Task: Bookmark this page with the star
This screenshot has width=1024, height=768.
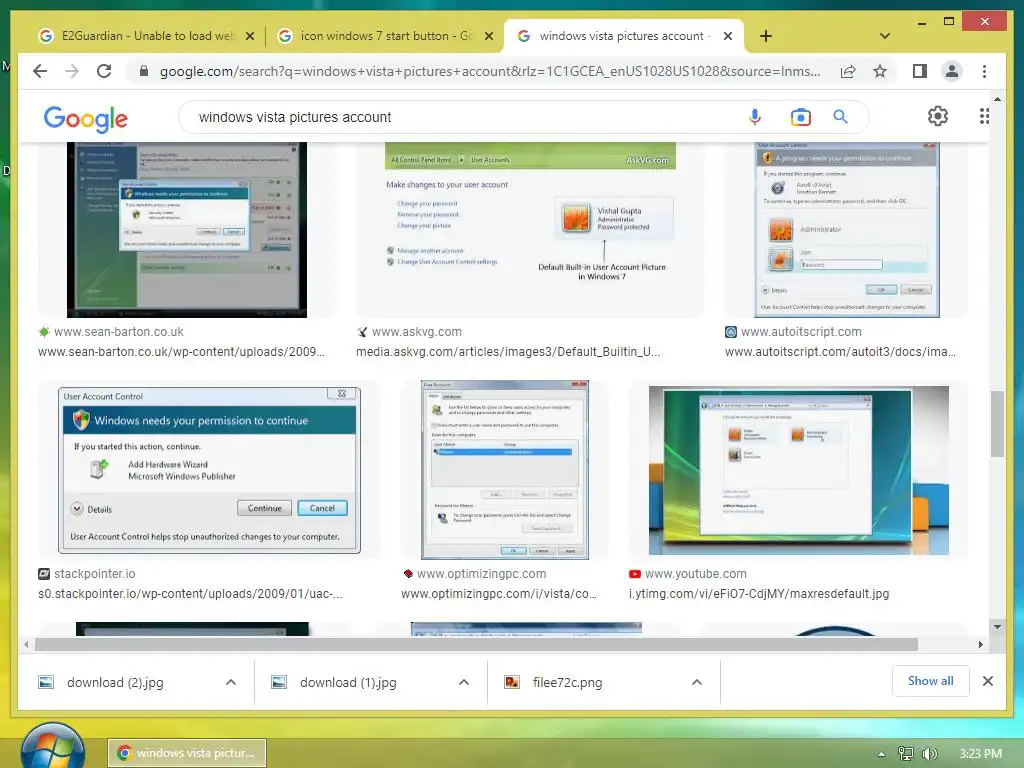Action: [x=880, y=71]
